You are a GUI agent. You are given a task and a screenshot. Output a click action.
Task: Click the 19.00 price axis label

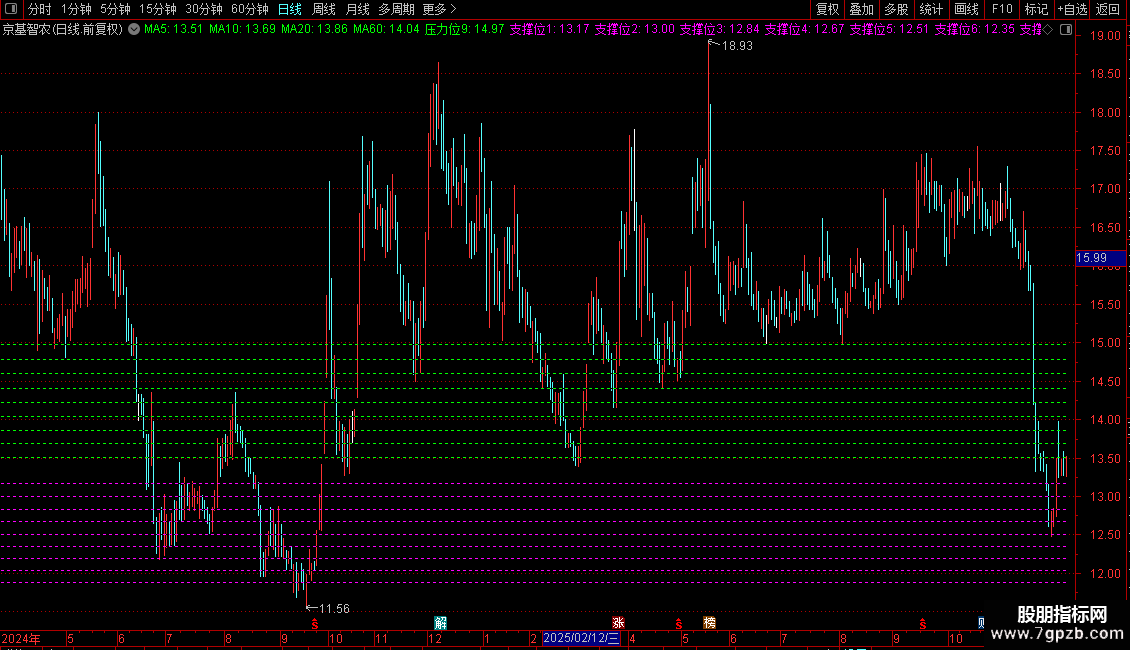click(1105, 35)
